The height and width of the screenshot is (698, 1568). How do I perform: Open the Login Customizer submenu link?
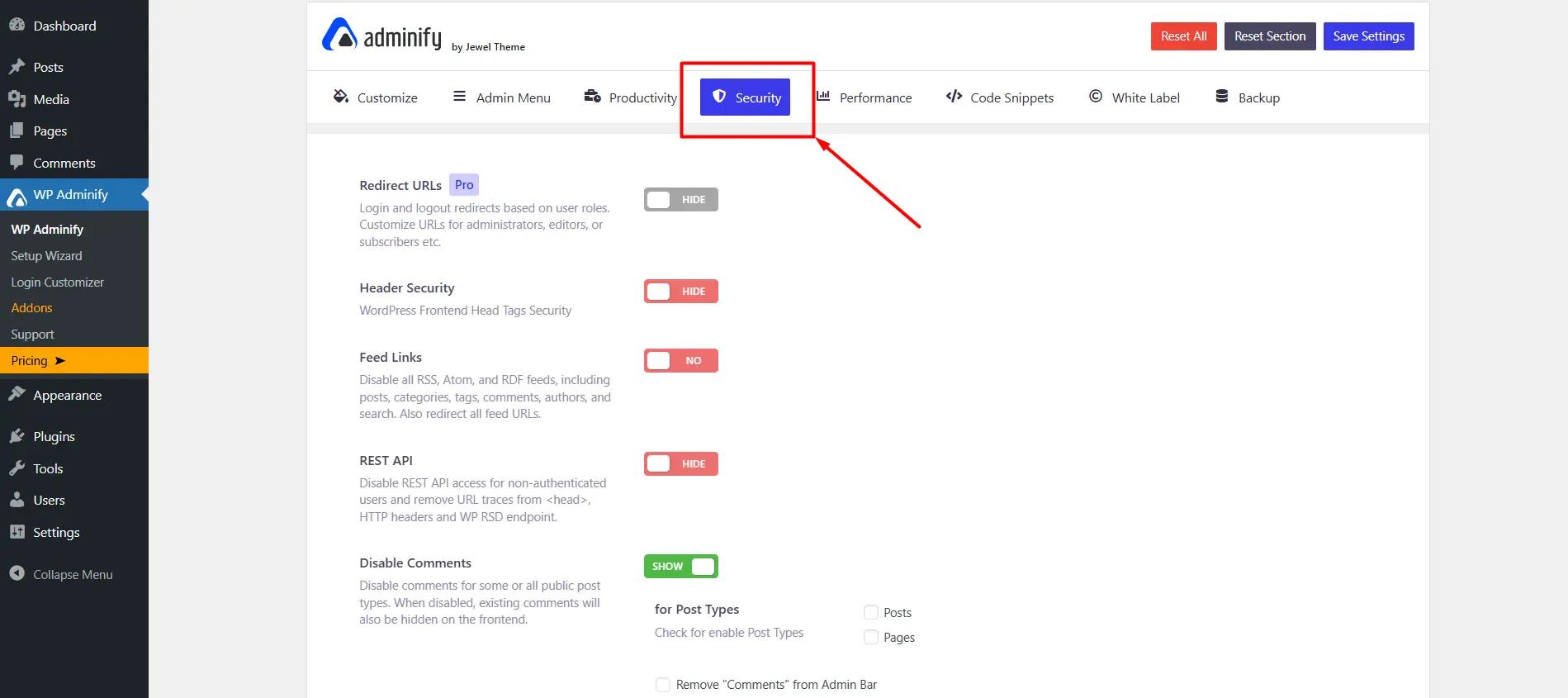click(57, 282)
